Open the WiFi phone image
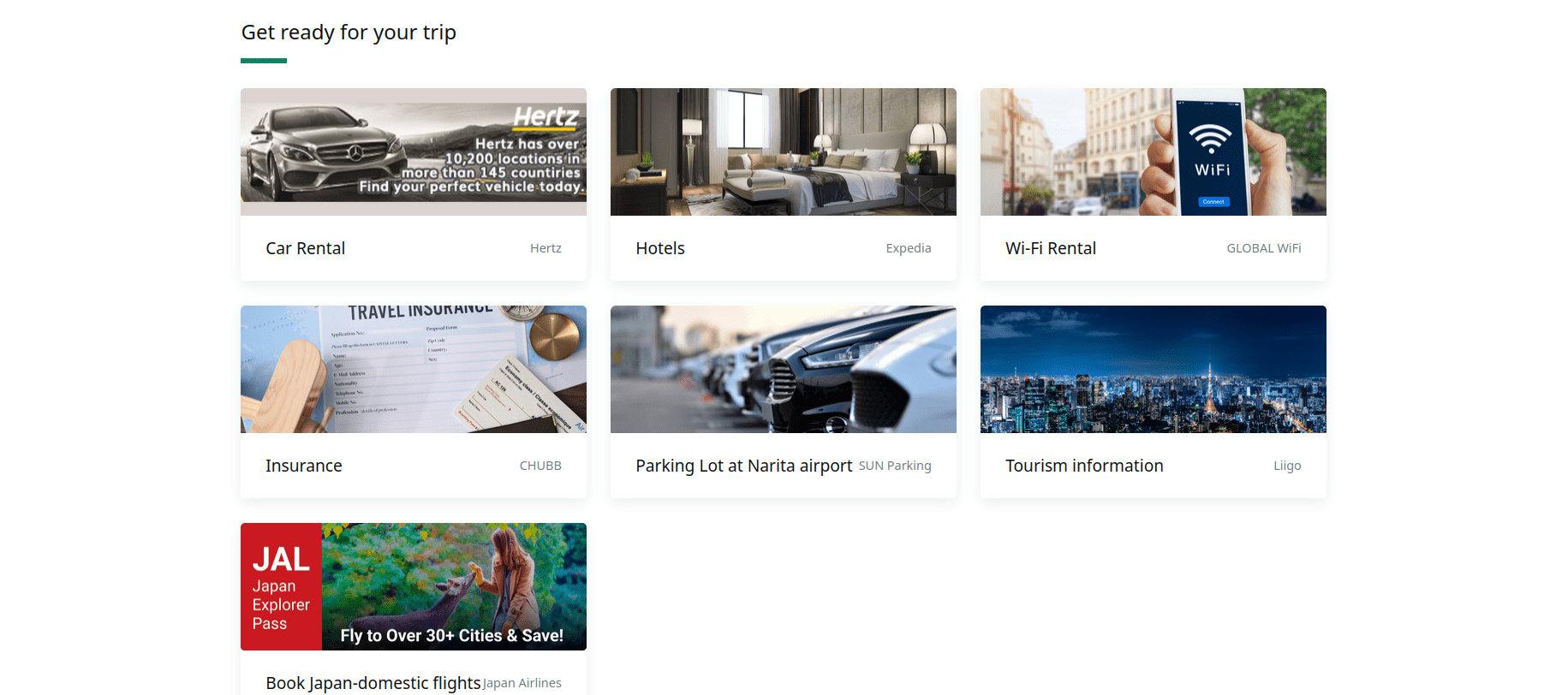The image size is (1568, 695). 1154,151
